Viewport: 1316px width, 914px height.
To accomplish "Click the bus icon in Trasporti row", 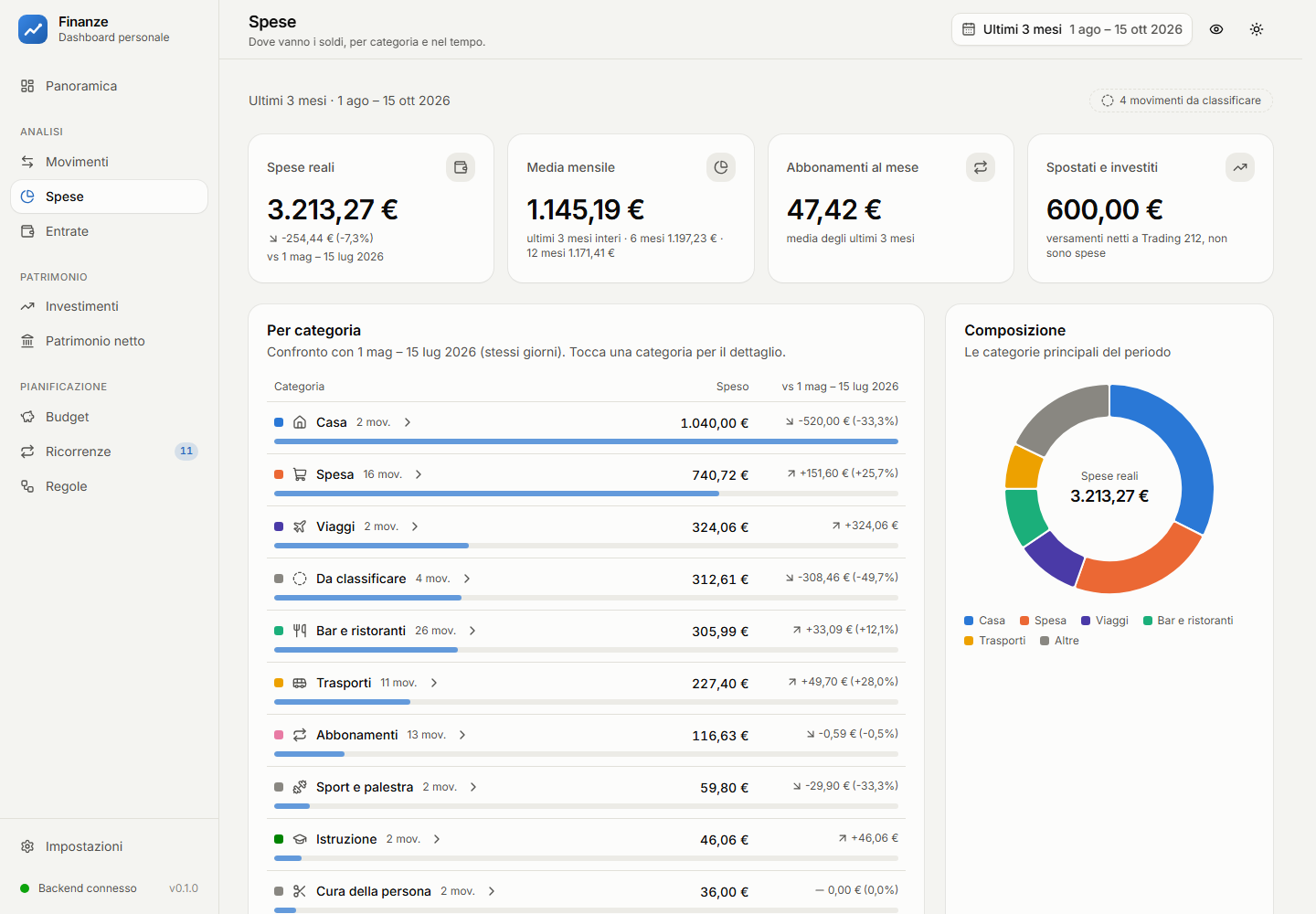I will pyautogui.click(x=300, y=683).
